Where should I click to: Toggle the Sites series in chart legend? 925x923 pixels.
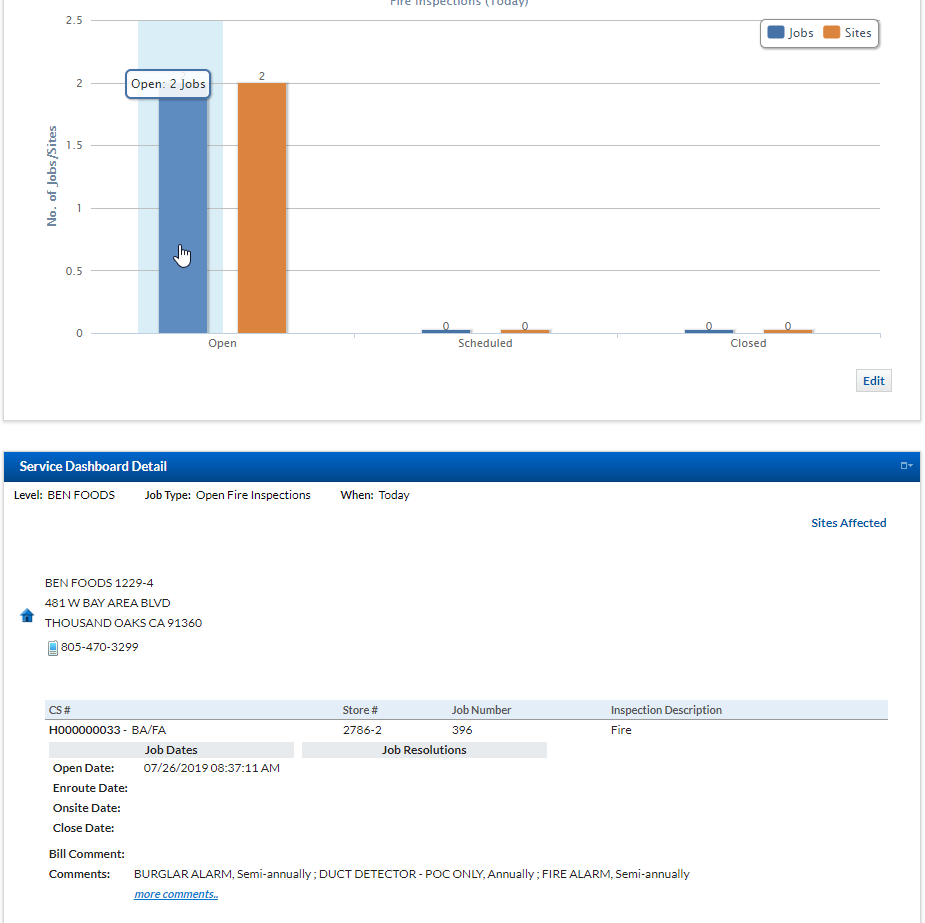coord(847,33)
